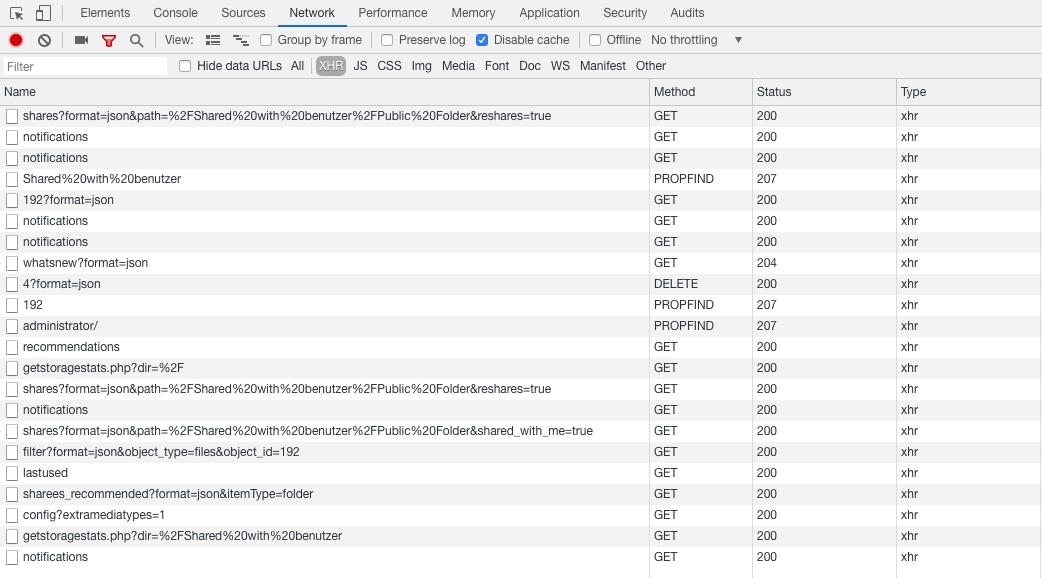Select the Network tab
This screenshot has width=1042, height=578.
(x=312, y=13)
